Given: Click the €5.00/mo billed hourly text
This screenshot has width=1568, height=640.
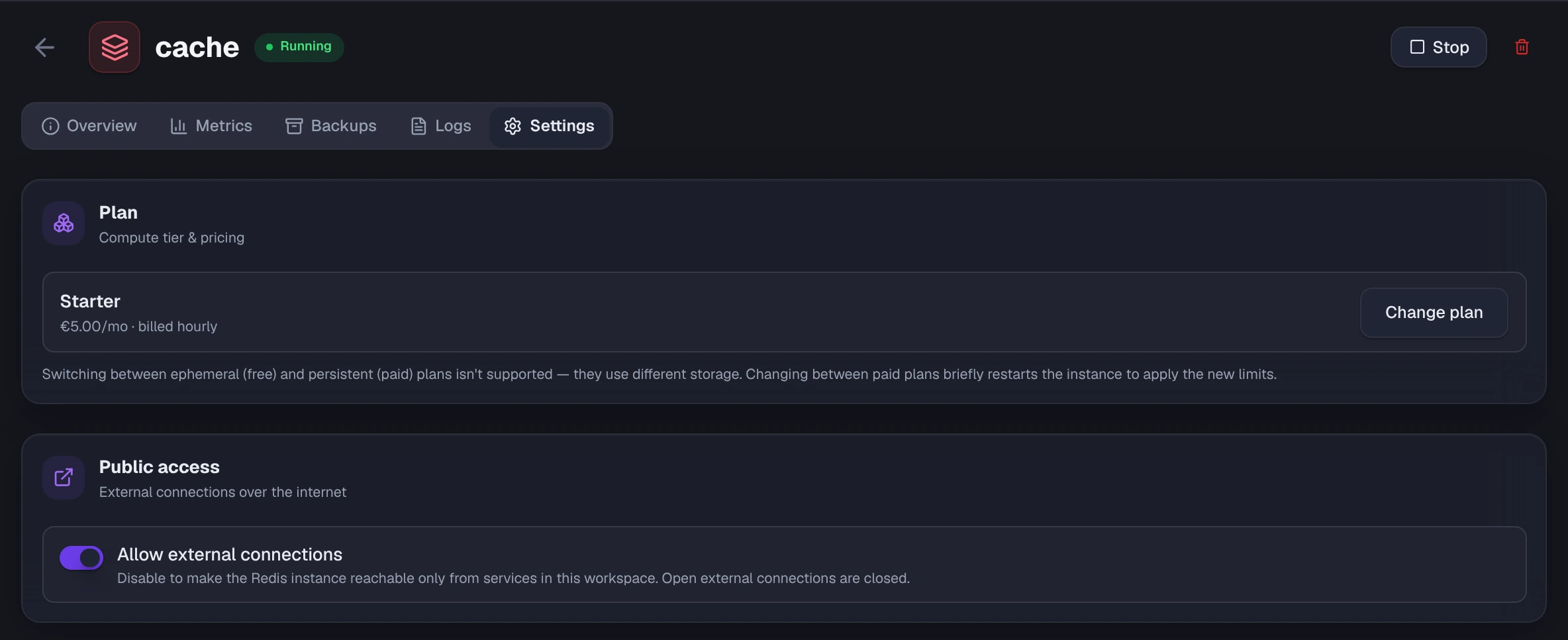Looking at the screenshot, I should [x=138, y=327].
